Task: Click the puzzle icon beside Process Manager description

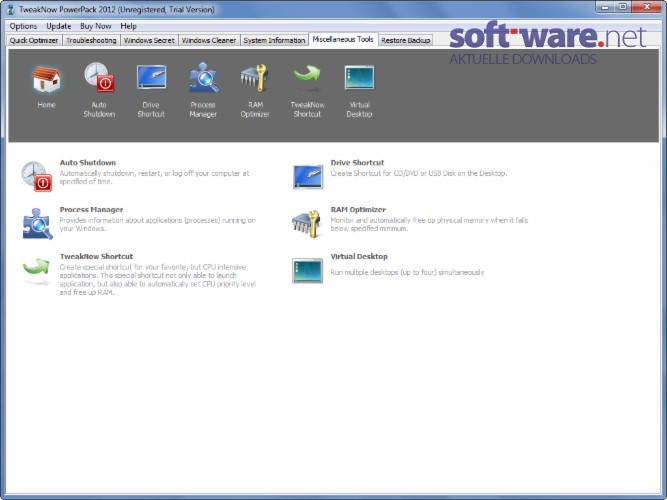Action: point(37,223)
